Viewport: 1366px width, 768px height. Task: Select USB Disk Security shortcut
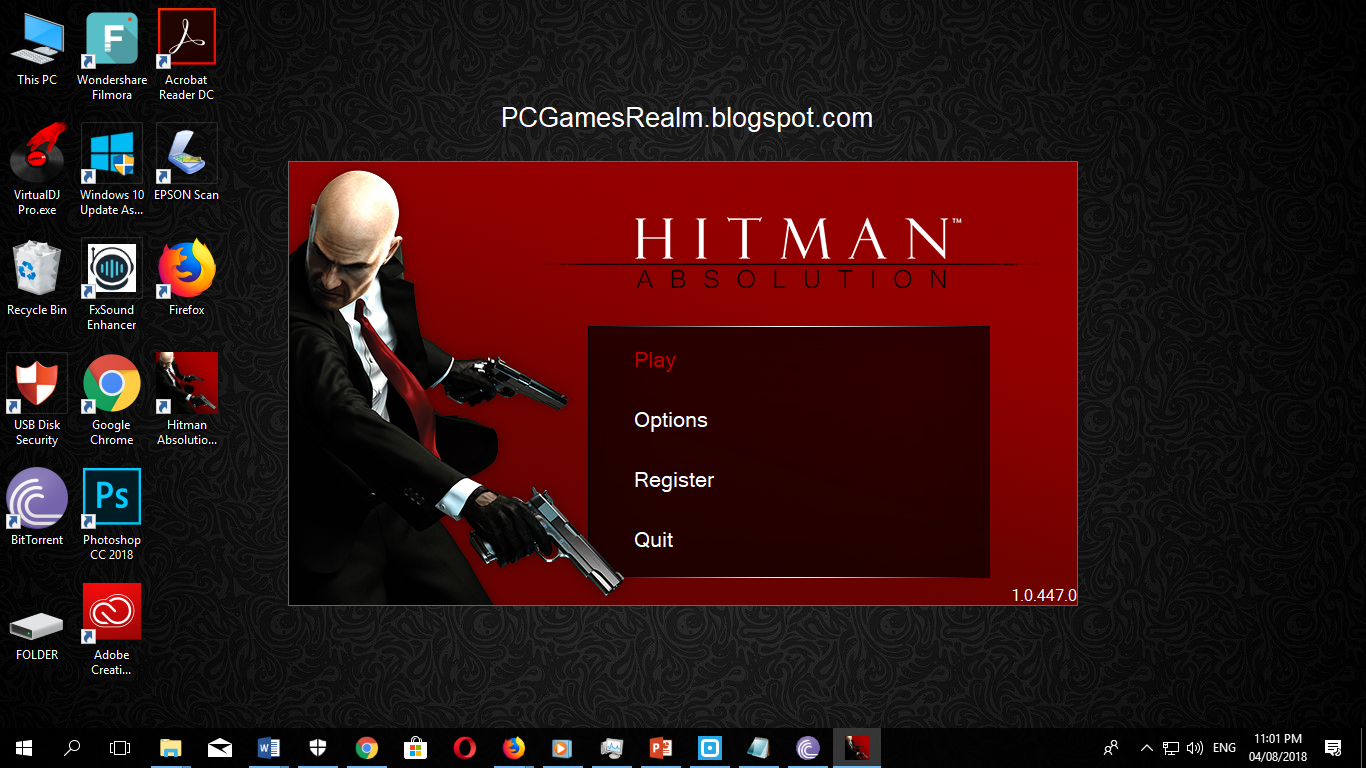point(37,400)
